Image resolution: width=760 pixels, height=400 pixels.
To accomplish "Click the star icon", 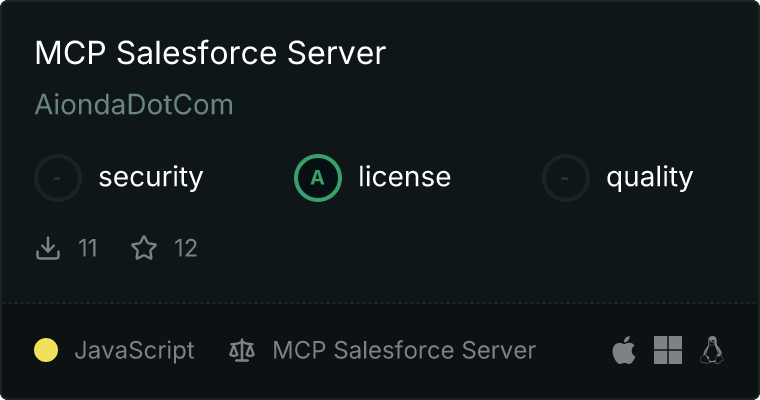I will coord(144,248).
